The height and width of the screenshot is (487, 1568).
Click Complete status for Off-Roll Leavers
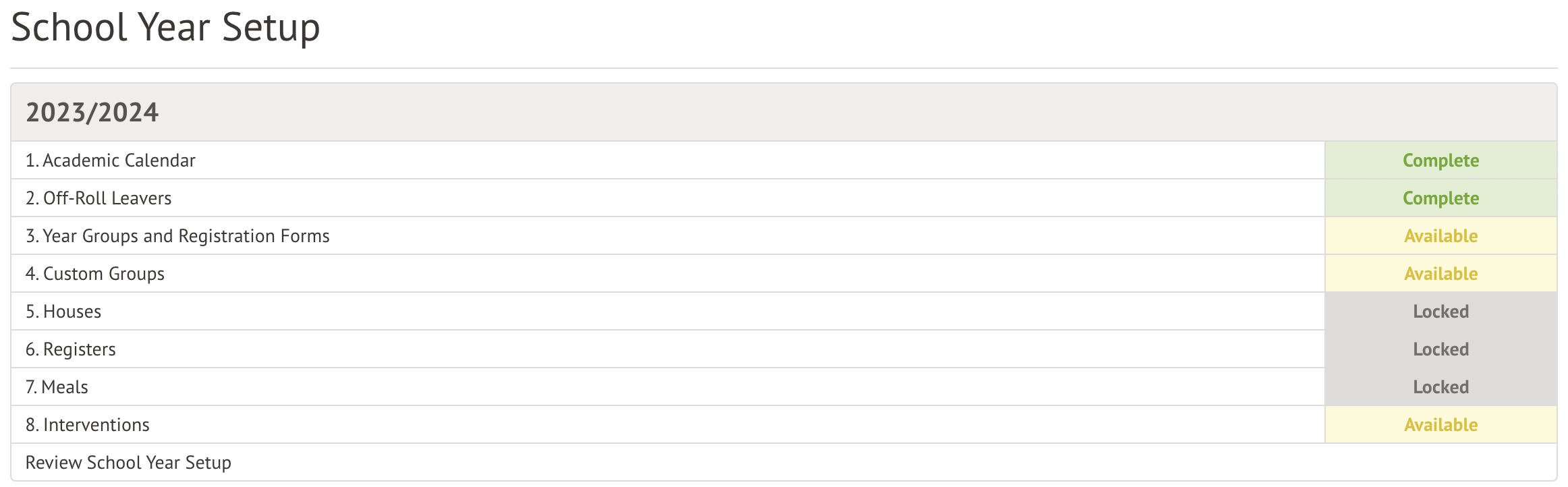(1440, 198)
